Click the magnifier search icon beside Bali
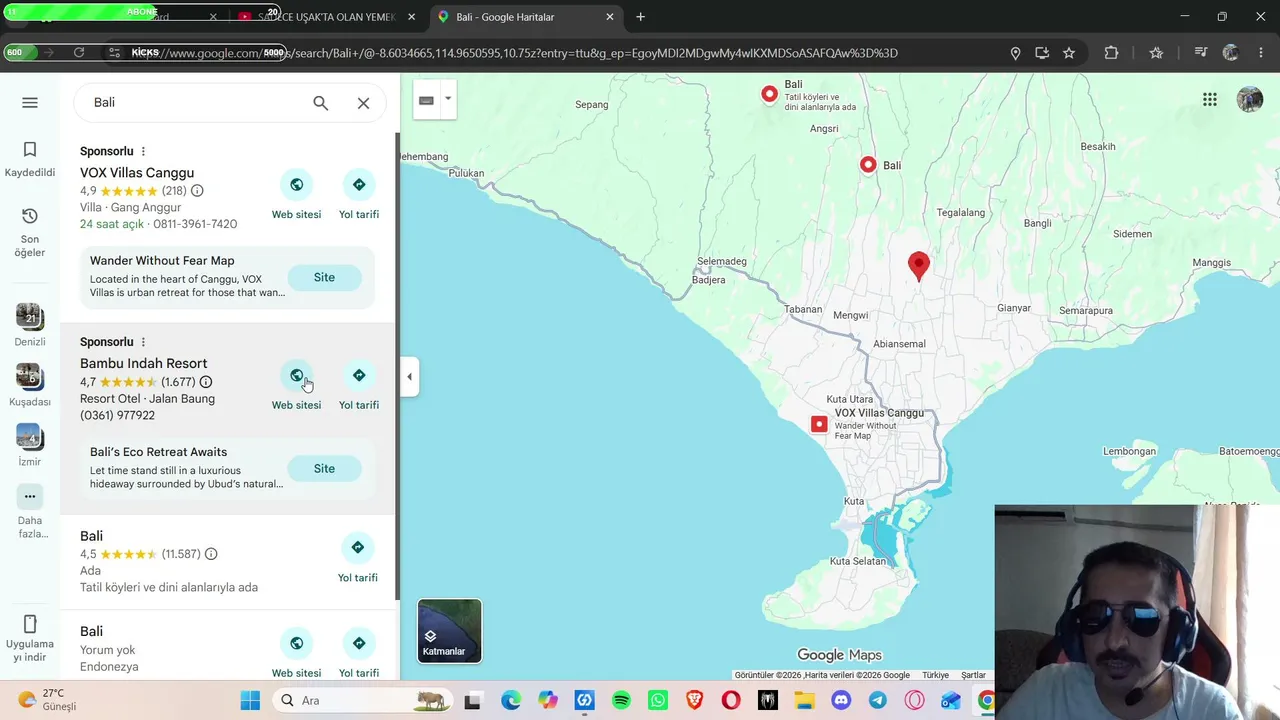 tap(320, 103)
